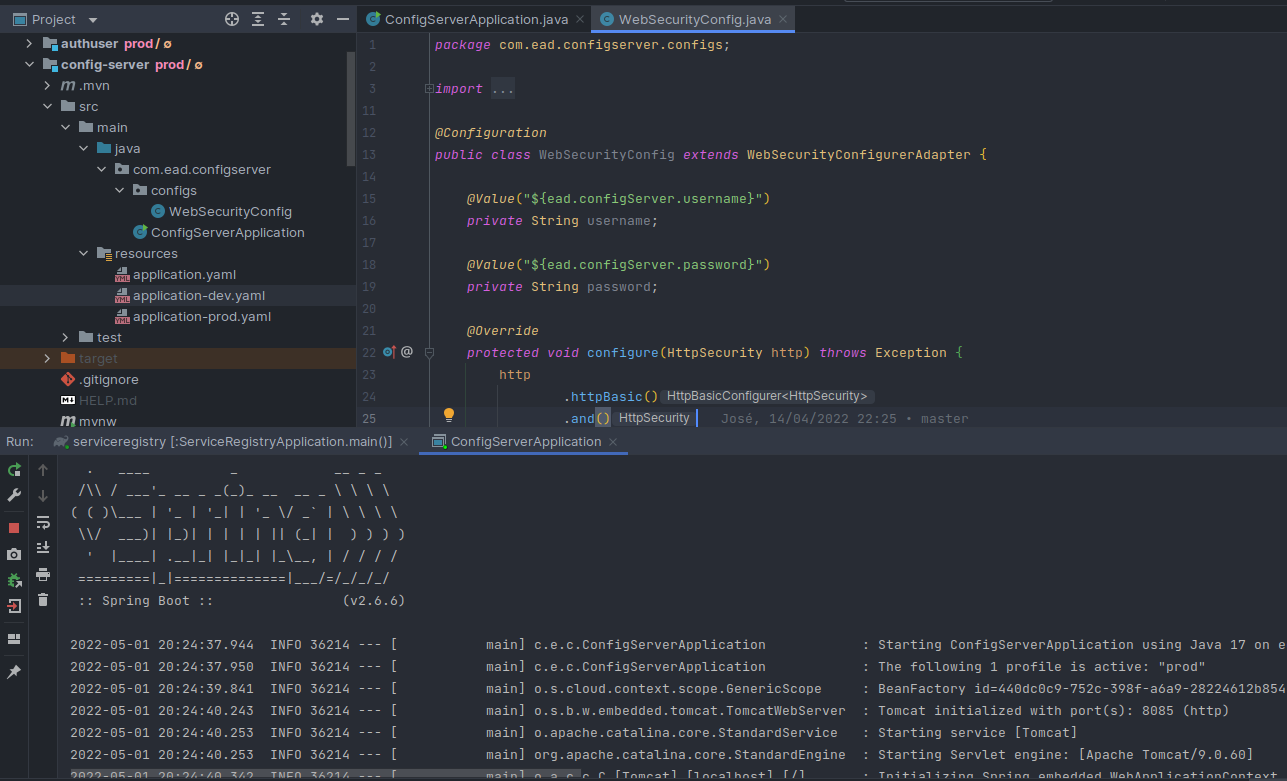Stop the running application with the red square

(14, 528)
